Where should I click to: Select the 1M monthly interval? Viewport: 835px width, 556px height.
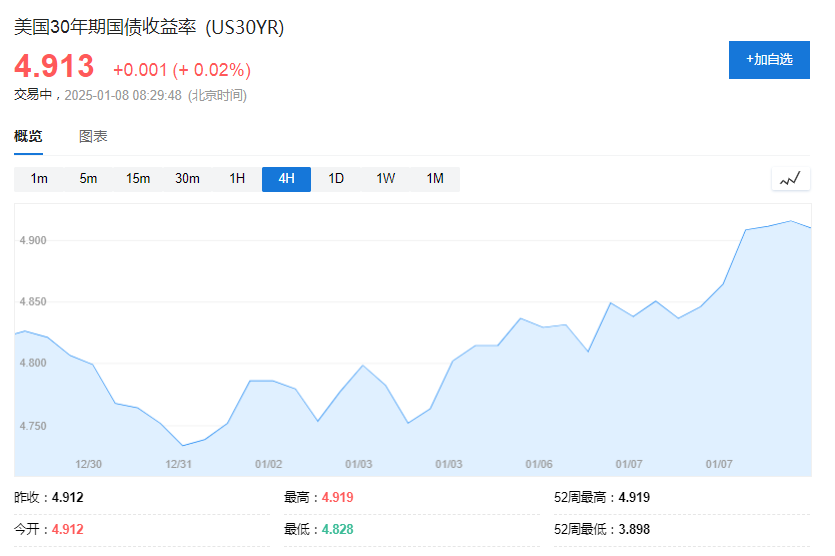pyautogui.click(x=435, y=179)
